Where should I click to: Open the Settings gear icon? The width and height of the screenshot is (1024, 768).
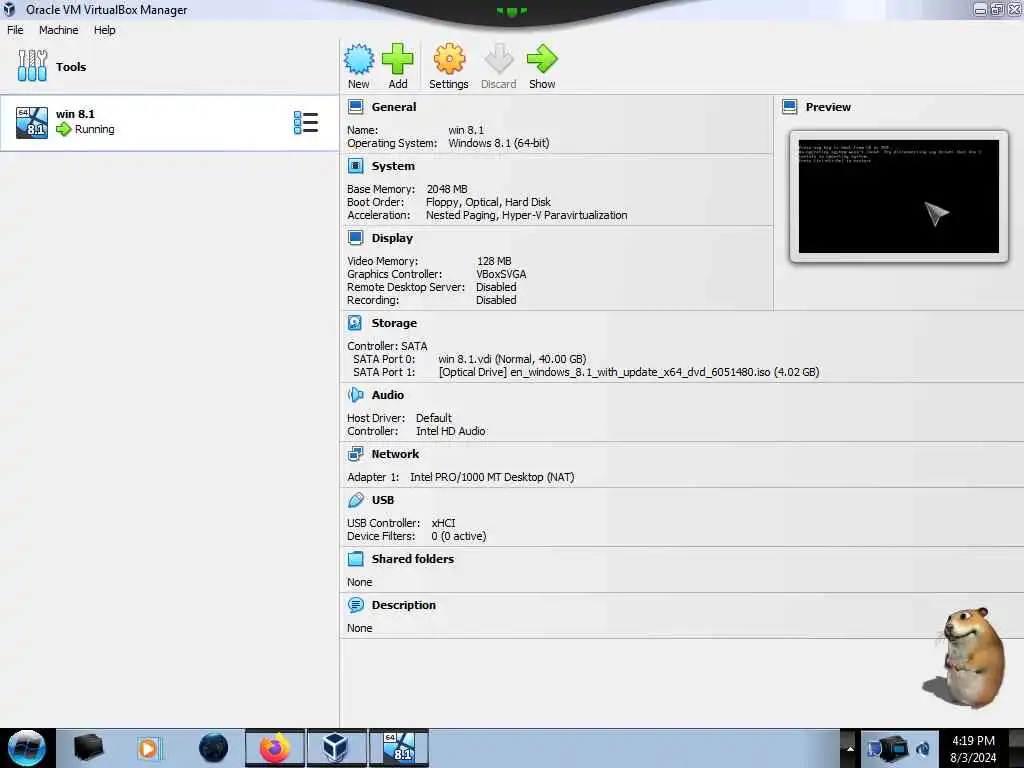pyautogui.click(x=449, y=59)
